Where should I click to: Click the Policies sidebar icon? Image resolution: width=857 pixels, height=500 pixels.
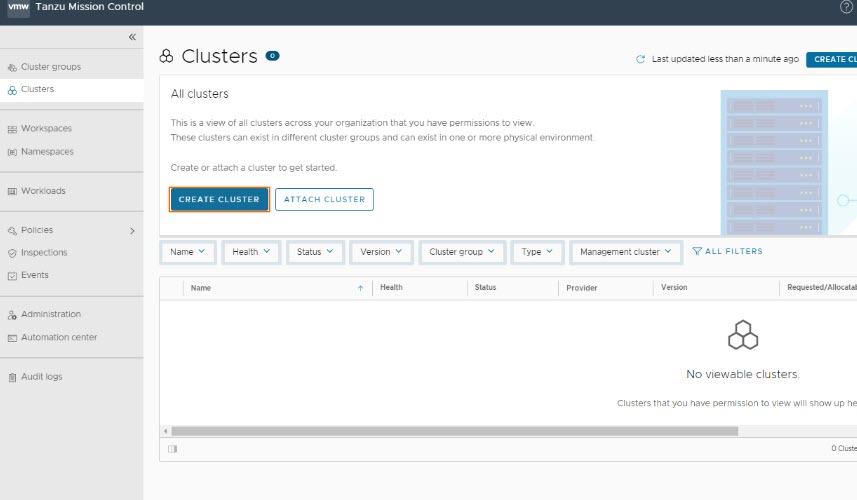pos(12,231)
